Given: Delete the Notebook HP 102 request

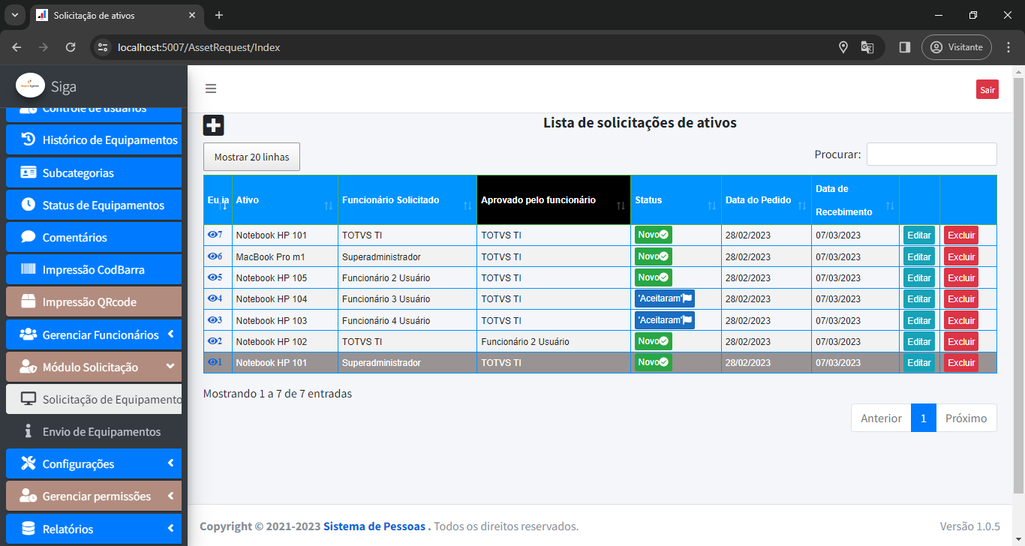Looking at the screenshot, I should pos(961,341).
